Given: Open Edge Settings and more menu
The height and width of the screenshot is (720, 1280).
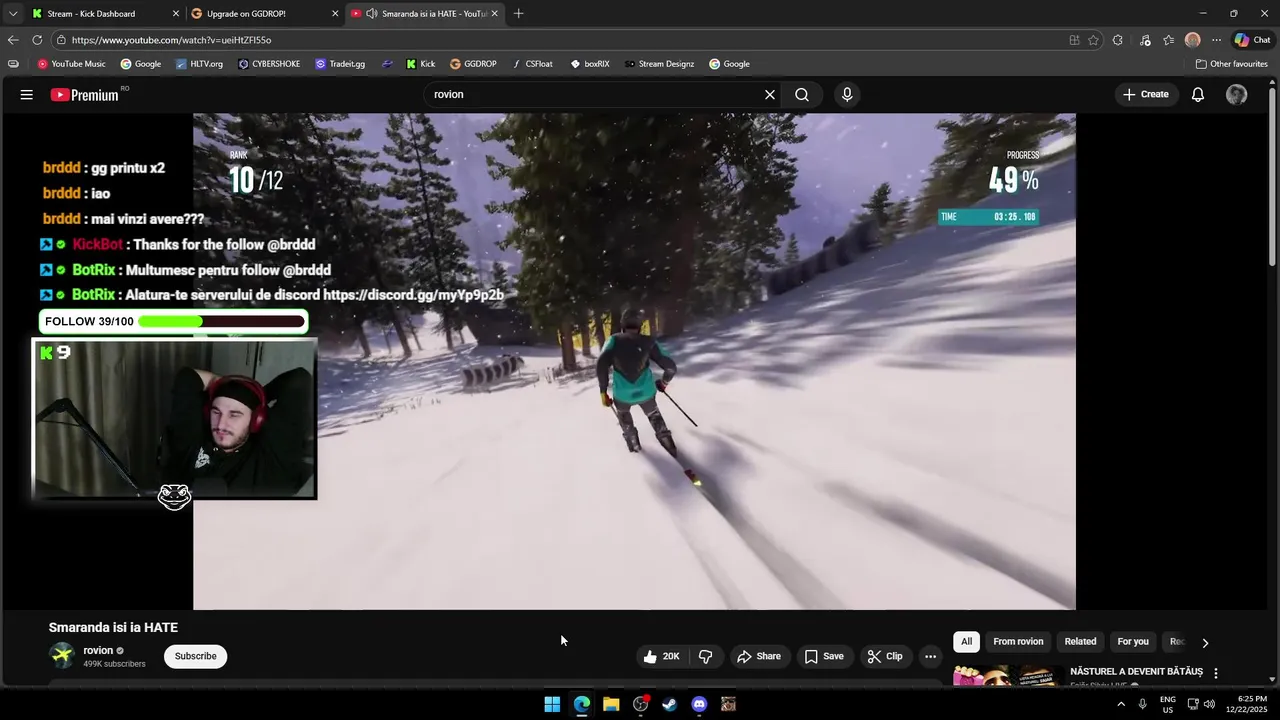Looking at the screenshot, I should tap(1216, 40).
